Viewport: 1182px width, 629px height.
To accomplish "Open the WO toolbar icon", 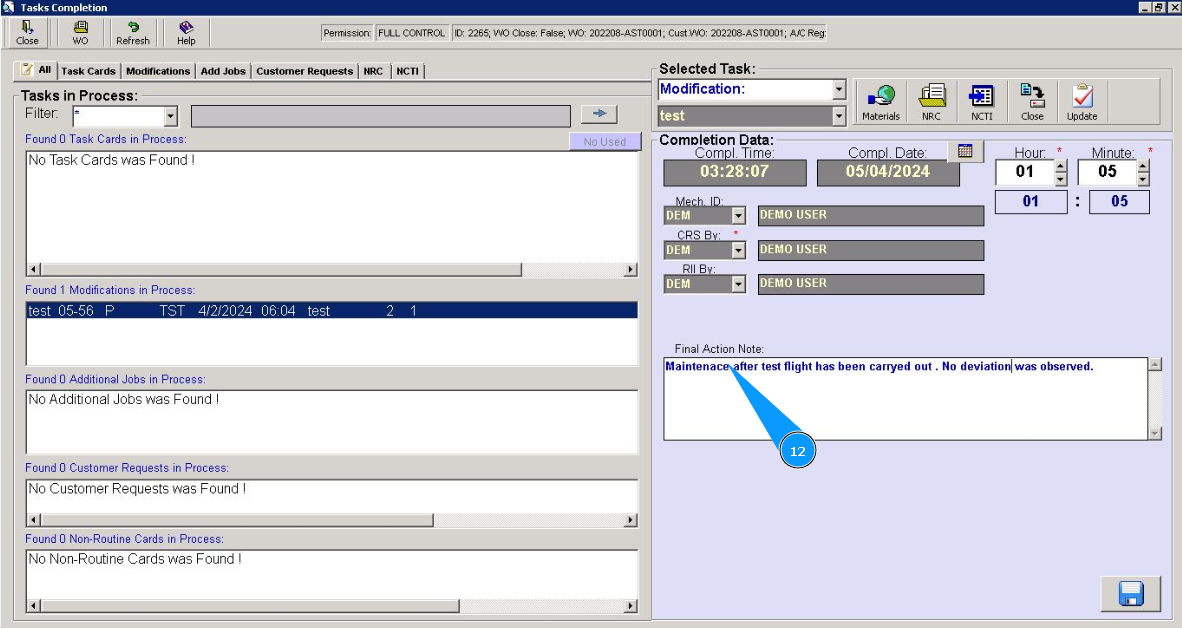I will pos(80,33).
